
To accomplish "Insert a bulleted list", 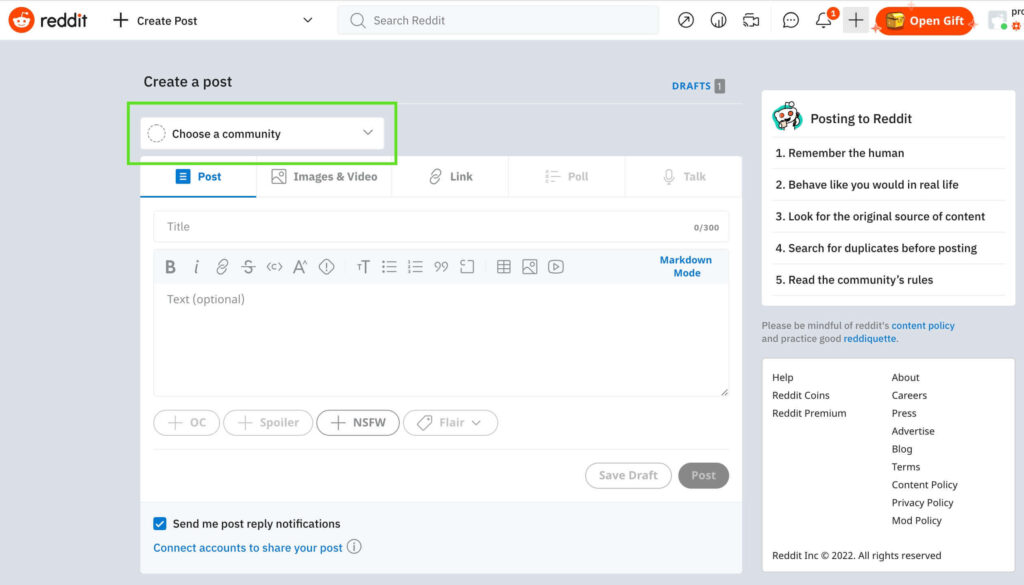I will click(x=389, y=266).
